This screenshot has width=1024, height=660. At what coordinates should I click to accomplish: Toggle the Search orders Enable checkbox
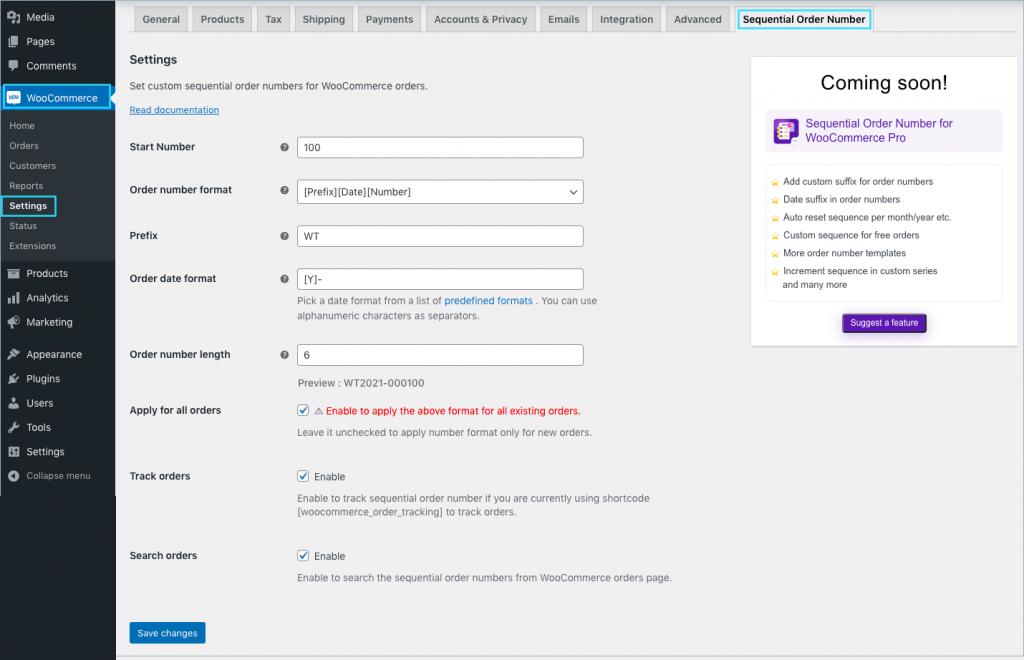click(x=303, y=556)
